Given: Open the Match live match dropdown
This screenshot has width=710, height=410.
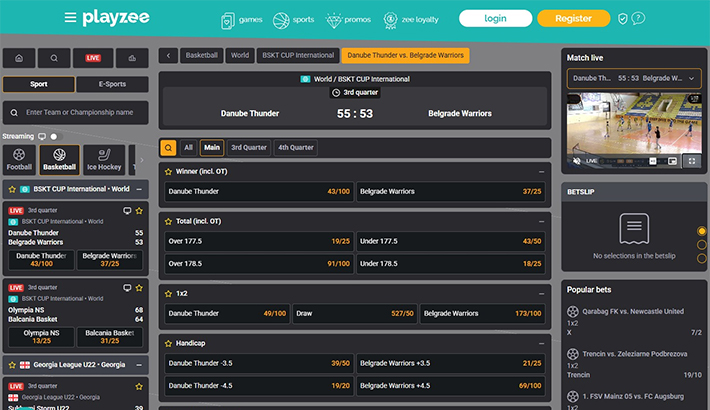Looking at the screenshot, I should (634, 78).
